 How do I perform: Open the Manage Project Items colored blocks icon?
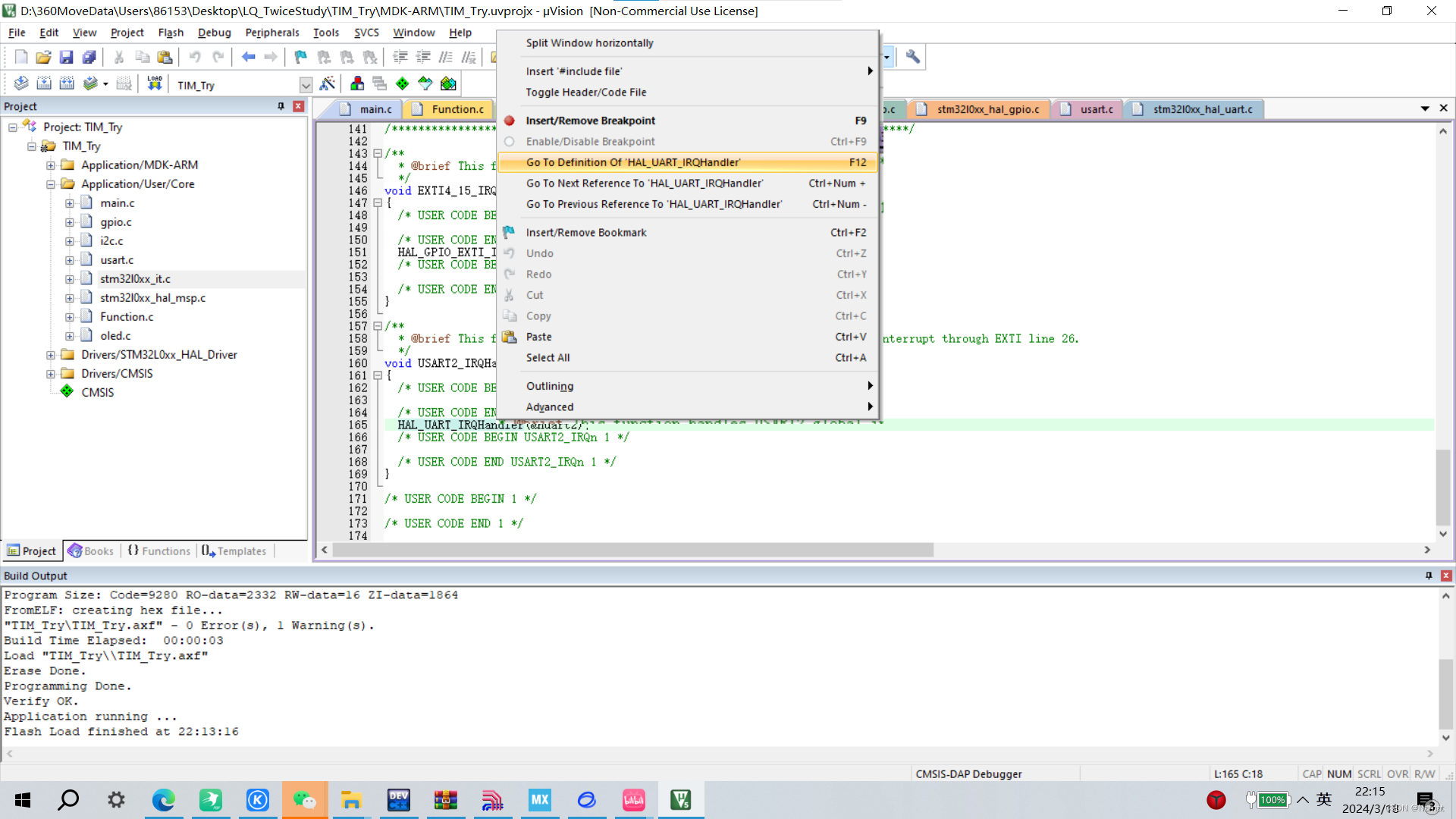point(357,83)
